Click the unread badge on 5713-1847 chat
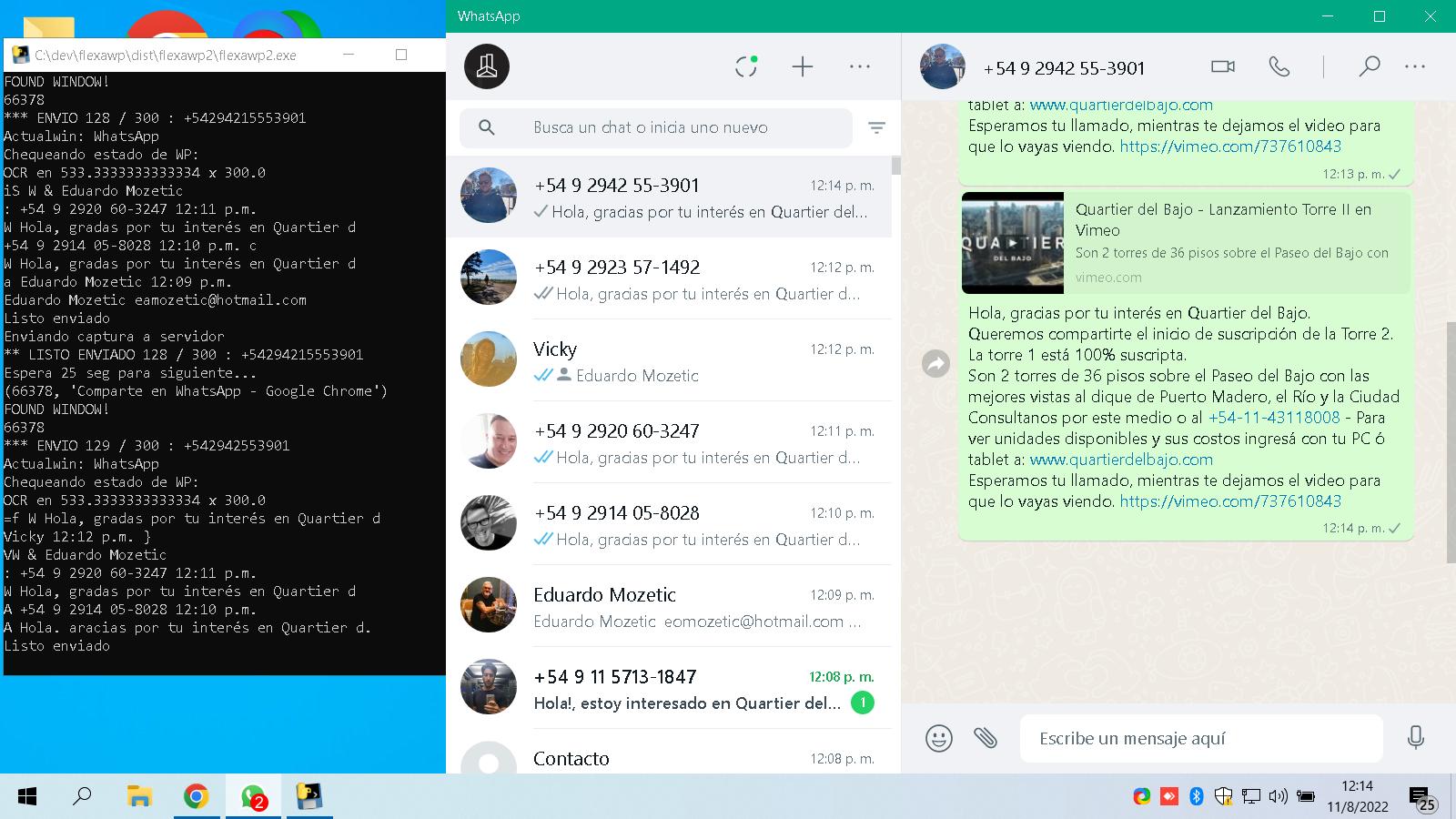This screenshot has height=819, width=1456. tap(863, 703)
